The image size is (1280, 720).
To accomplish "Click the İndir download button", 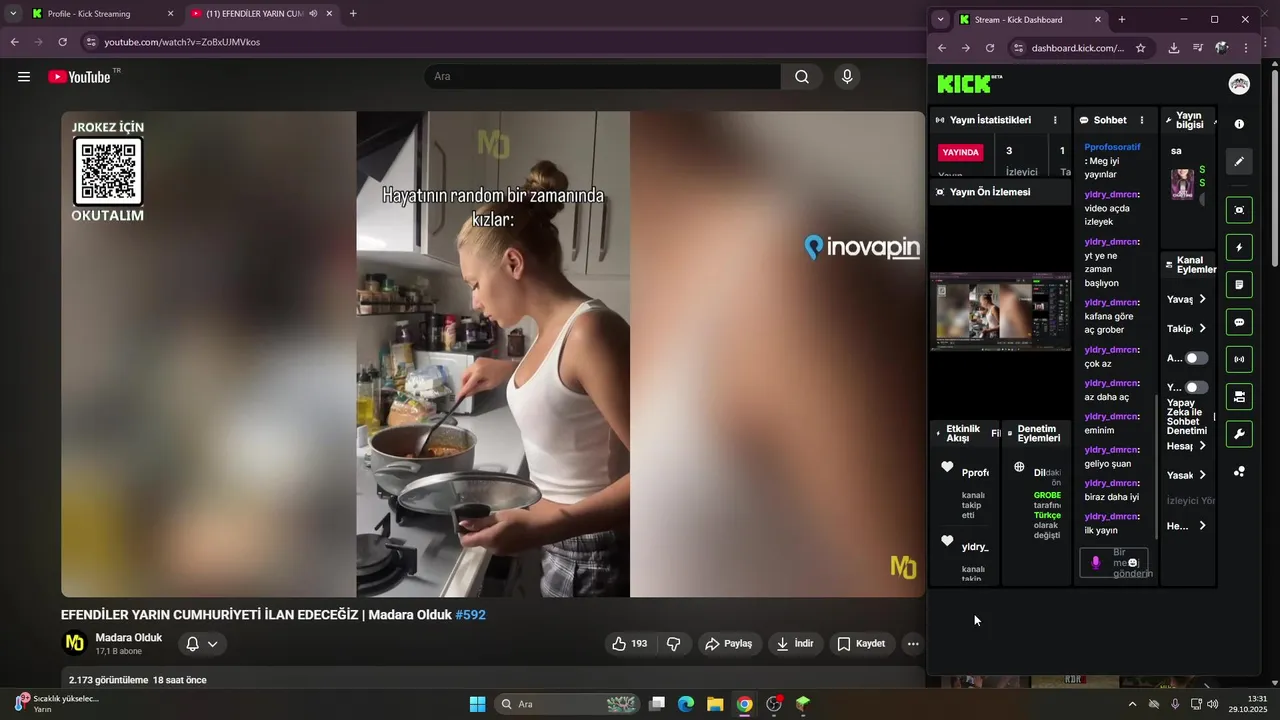I will pos(794,644).
